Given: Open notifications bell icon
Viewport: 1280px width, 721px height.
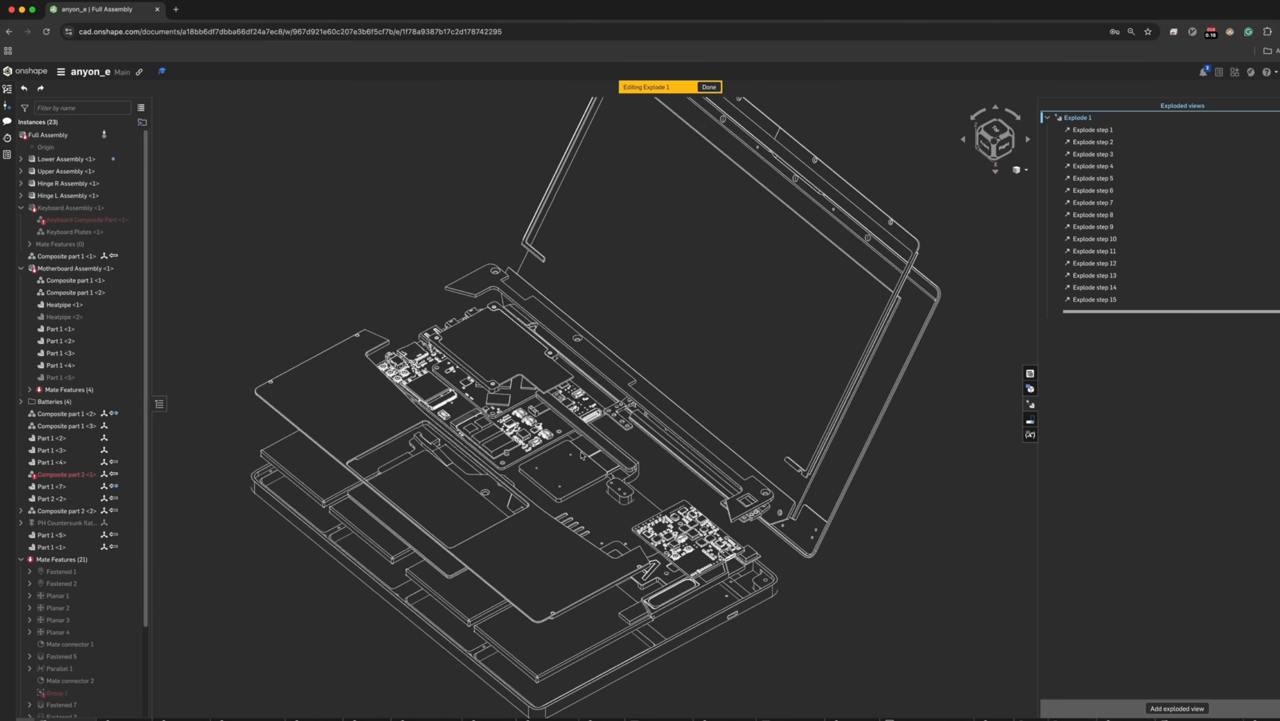Looking at the screenshot, I should (x=1203, y=72).
